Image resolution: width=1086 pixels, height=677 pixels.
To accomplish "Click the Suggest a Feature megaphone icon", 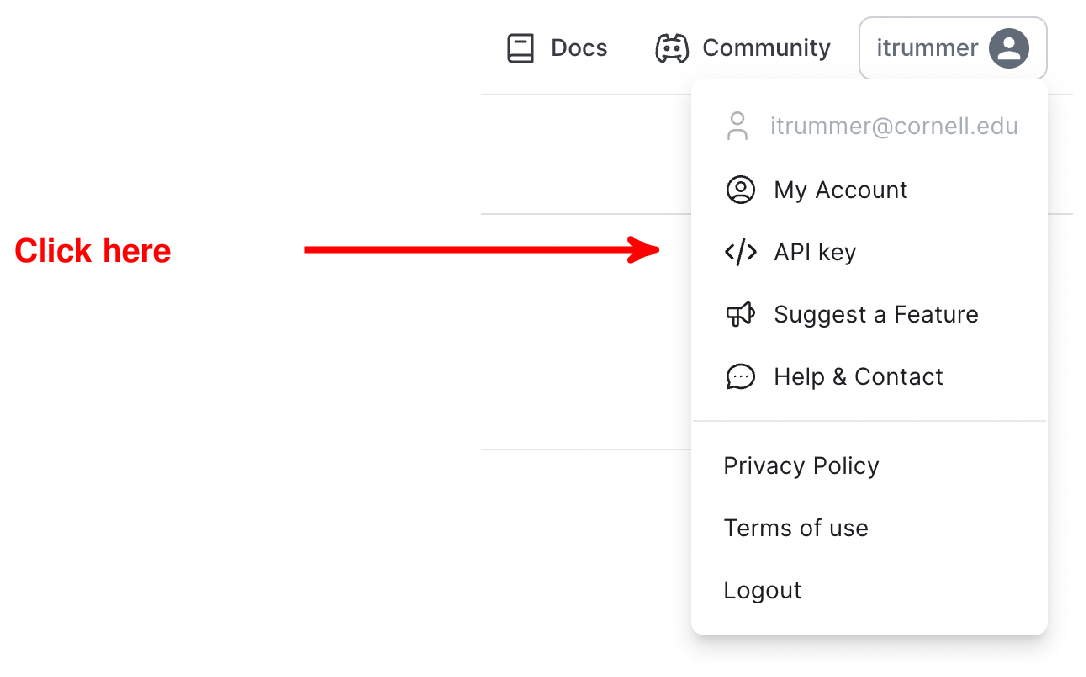I will 740,315.
